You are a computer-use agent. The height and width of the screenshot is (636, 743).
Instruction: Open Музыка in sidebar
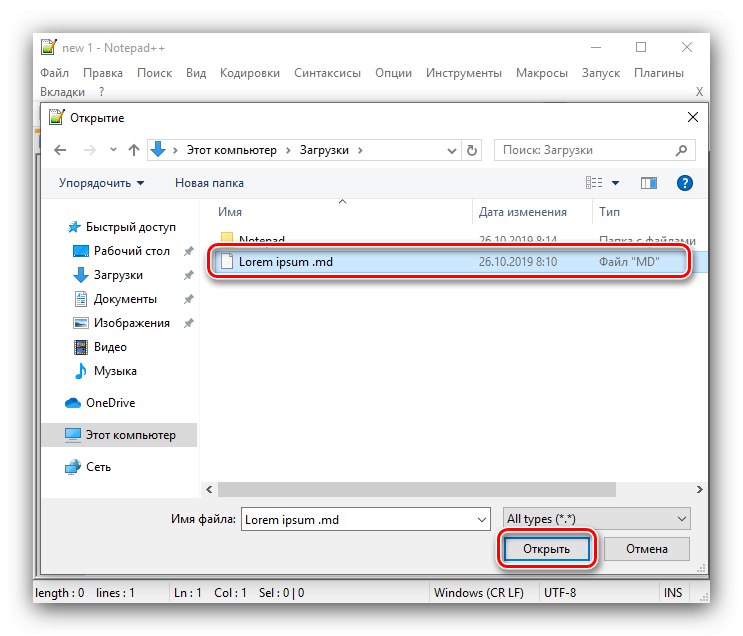point(106,371)
